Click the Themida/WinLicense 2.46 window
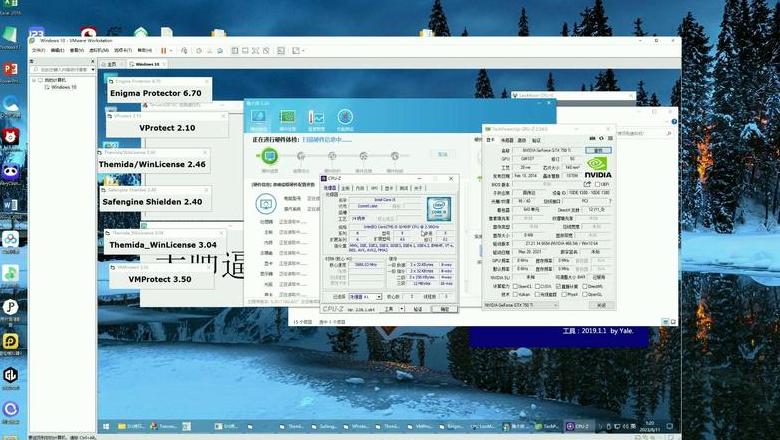Screen dimensions: 780x440 153,161
